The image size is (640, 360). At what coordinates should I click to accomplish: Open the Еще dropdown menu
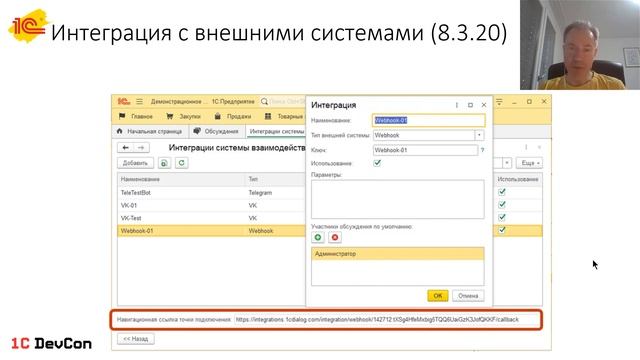point(529,163)
